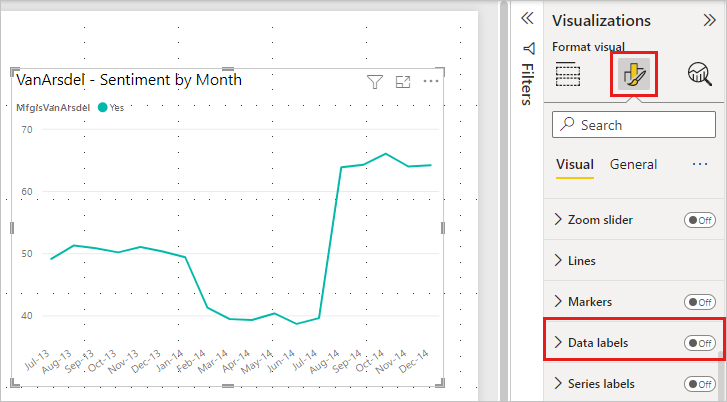The width and height of the screenshot is (727, 402).
Task: Open the Build visual fields icon
Action: point(568,74)
